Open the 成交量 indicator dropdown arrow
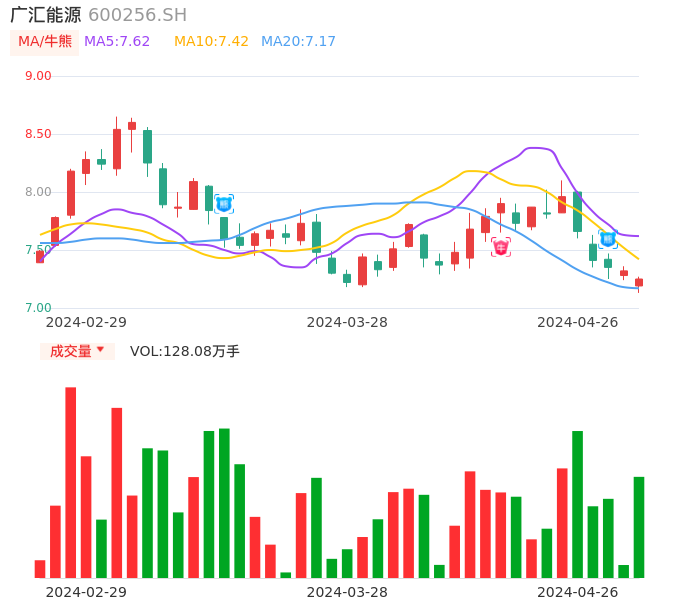Viewport: 686px width, 606px height. (x=100, y=350)
